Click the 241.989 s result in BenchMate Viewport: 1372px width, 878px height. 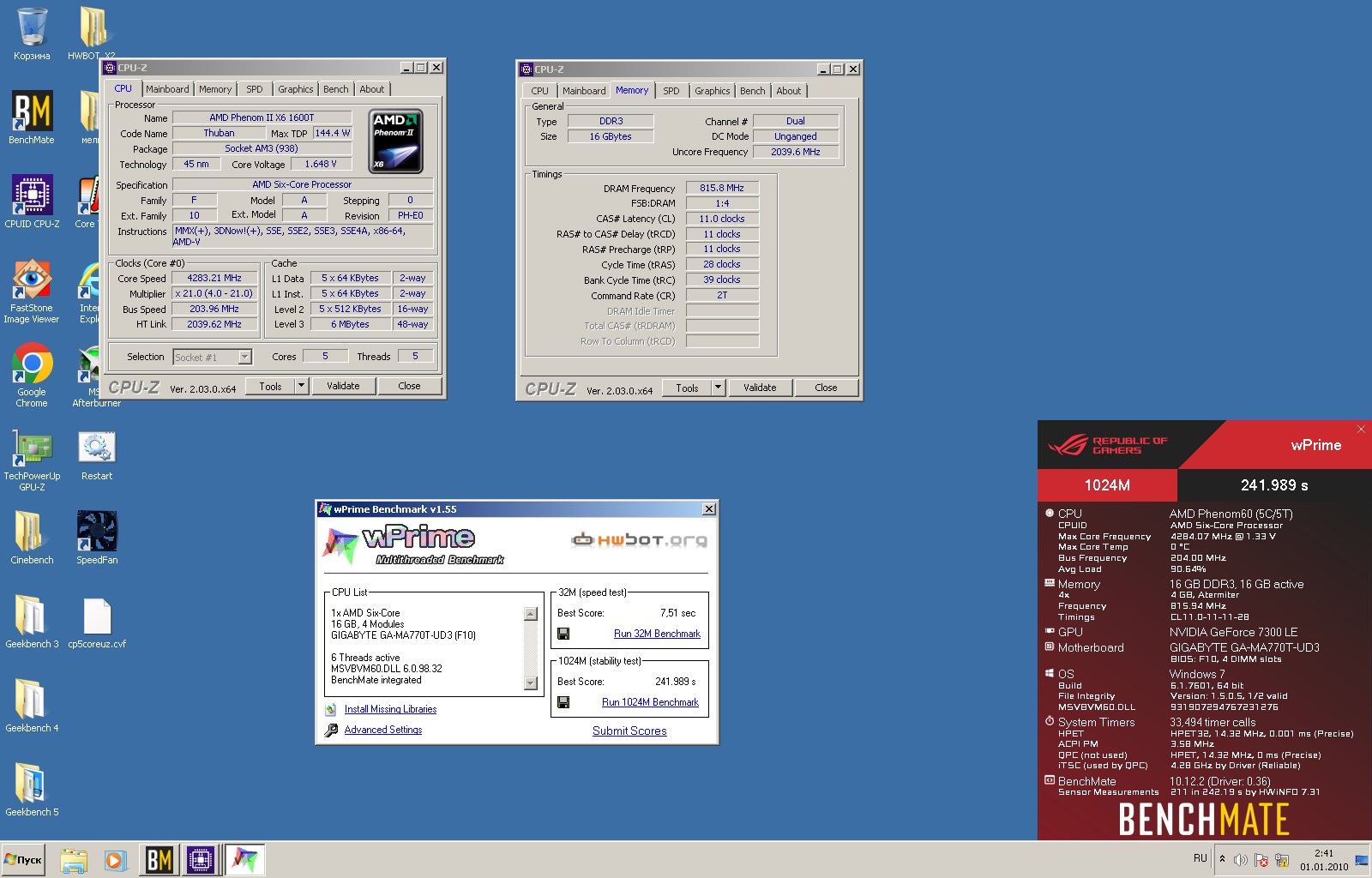click(x=1274, y=485)
